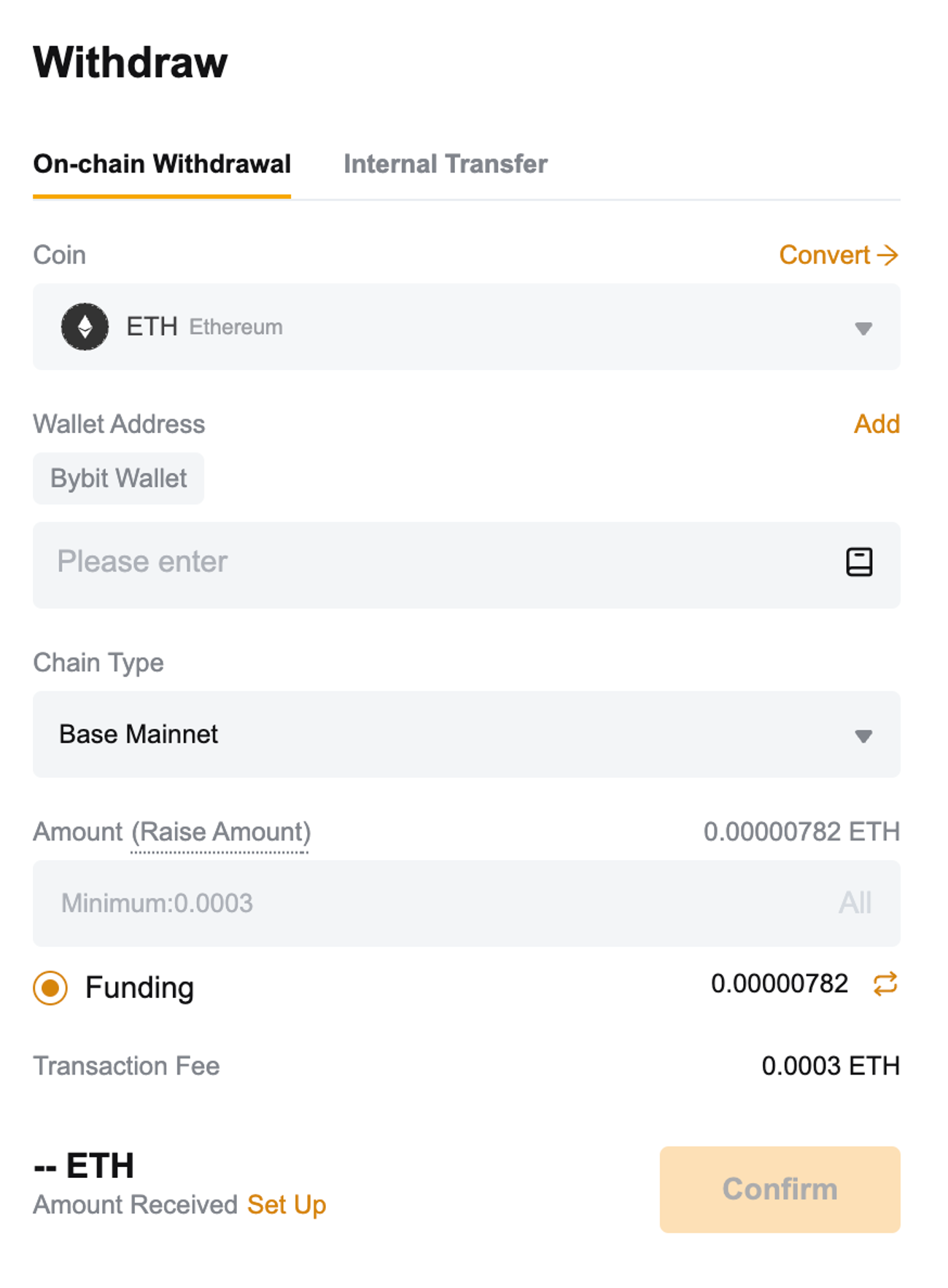Click the Add wallet address link
The image size is (948, 1288).
coord(877,424)
